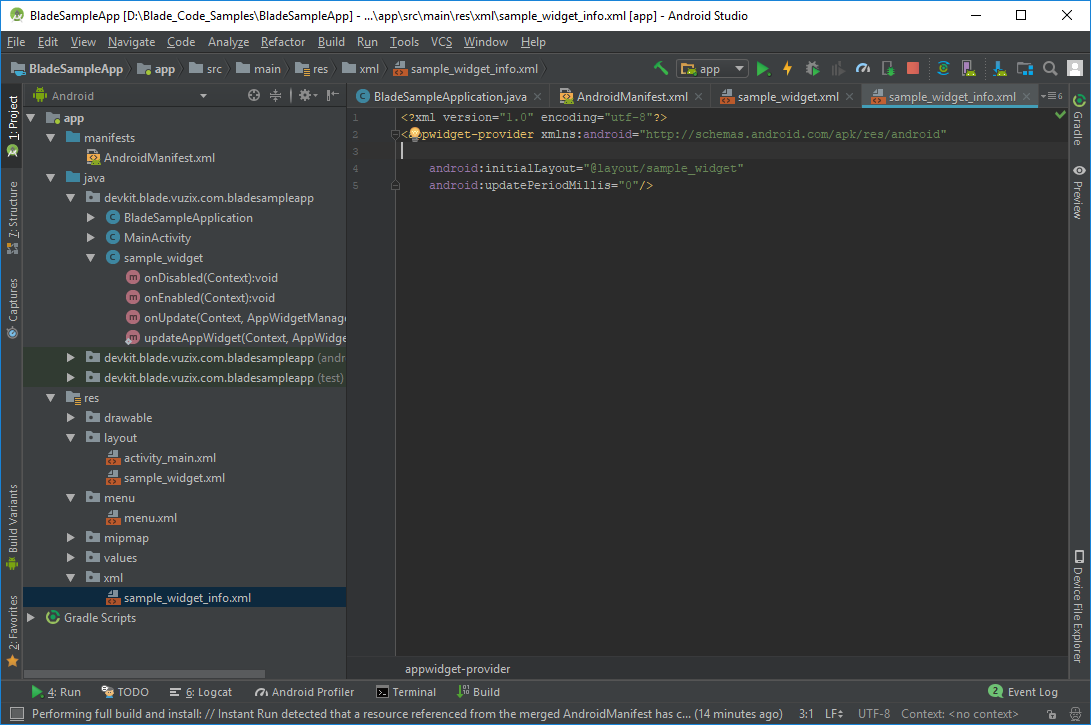1091x725 pixels.
Task: Open the AVD Manager icon
Action: point(968,68)
